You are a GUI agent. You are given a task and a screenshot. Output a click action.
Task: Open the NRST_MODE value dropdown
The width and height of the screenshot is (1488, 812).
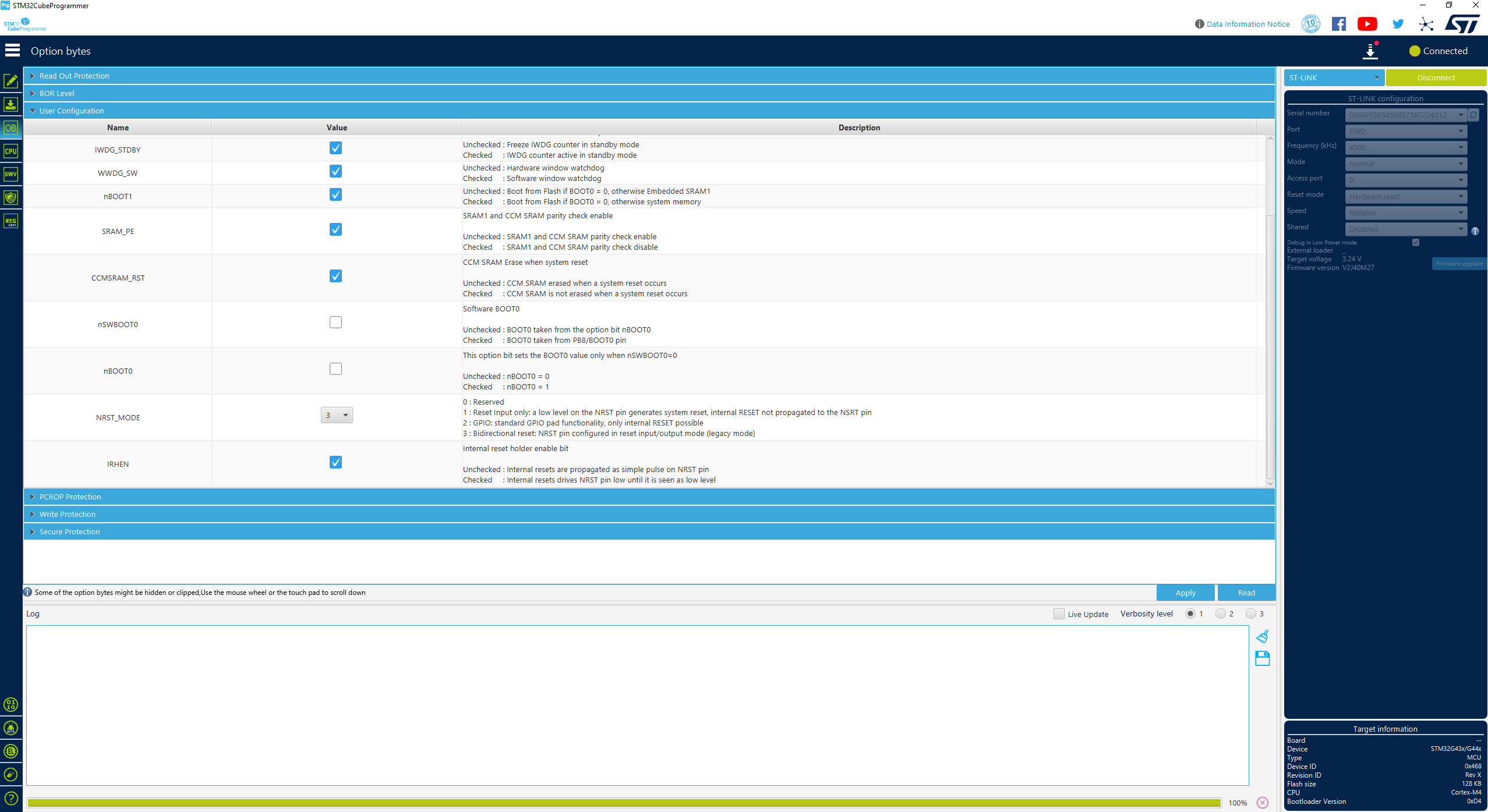(x=337, y=415)
